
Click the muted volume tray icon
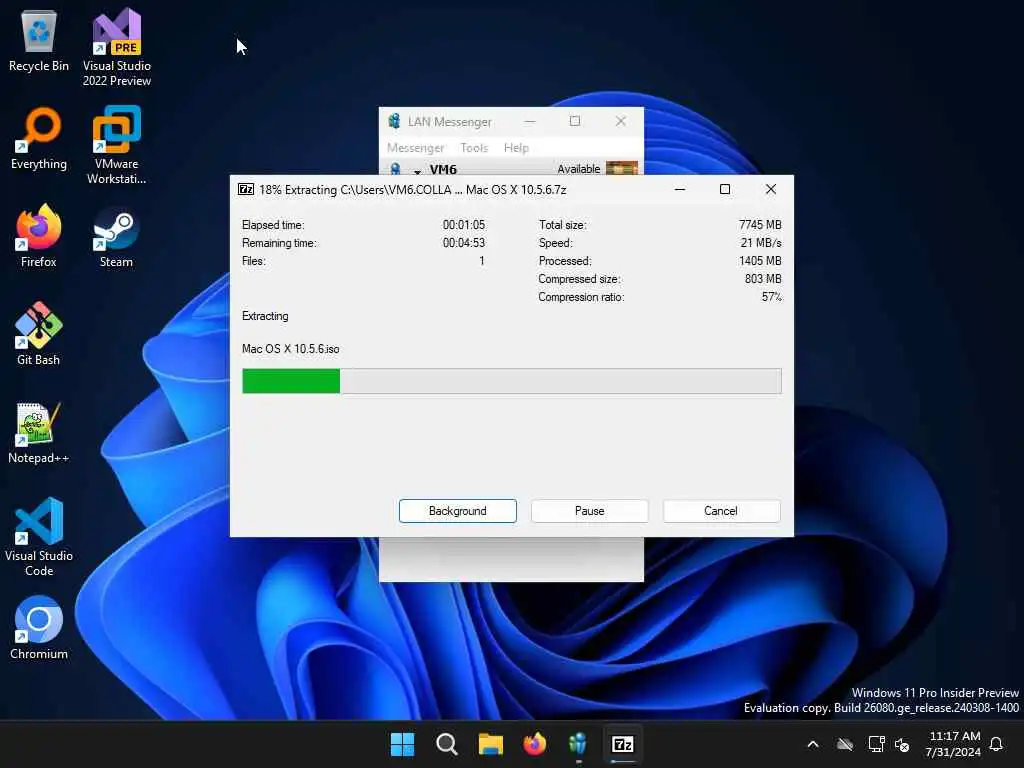click(x=902, y=744)
